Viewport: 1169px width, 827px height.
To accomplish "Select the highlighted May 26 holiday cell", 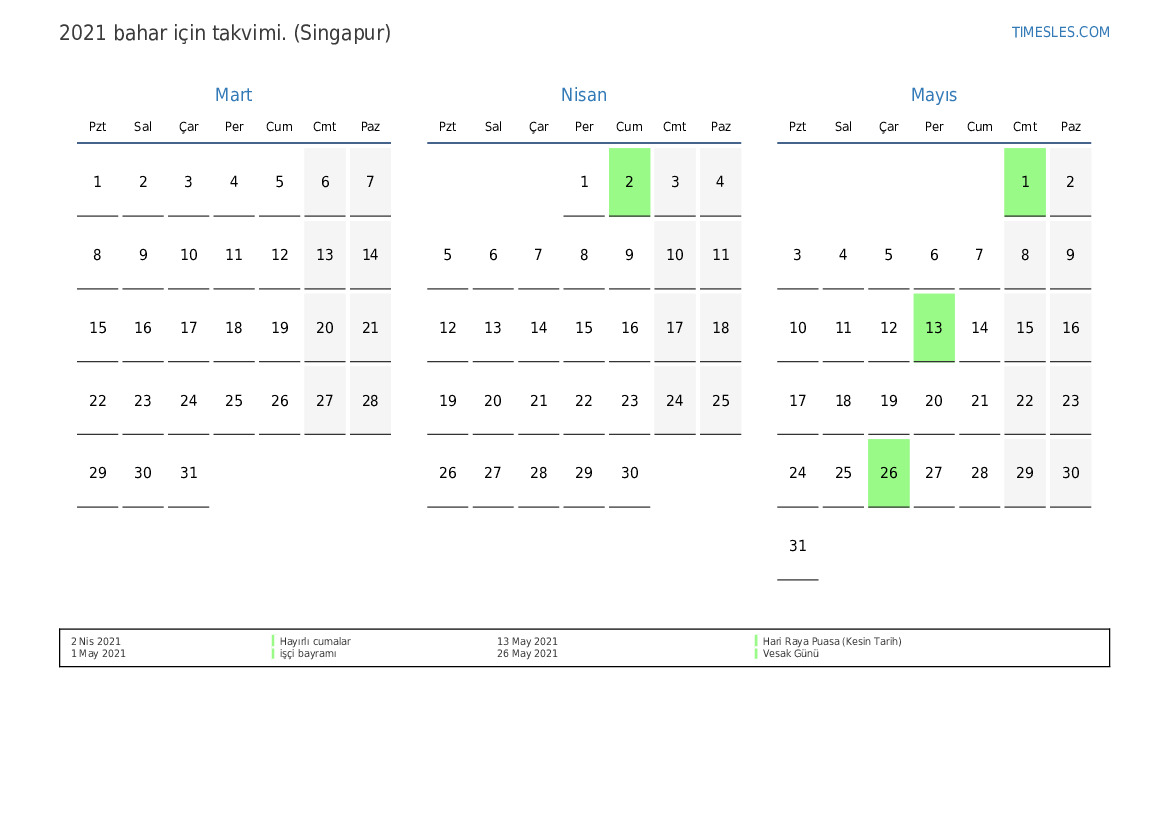I will (888, 473).
